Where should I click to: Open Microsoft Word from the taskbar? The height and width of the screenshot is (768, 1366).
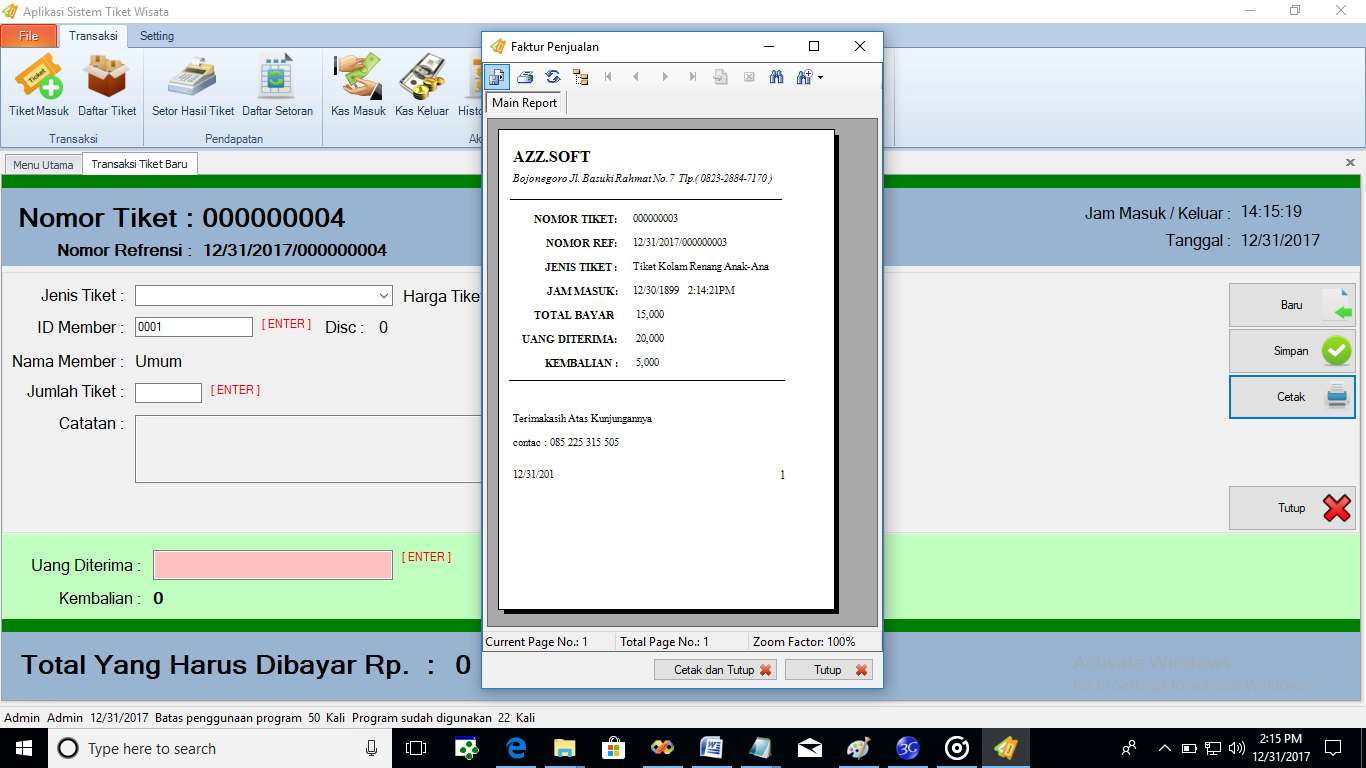712,748
